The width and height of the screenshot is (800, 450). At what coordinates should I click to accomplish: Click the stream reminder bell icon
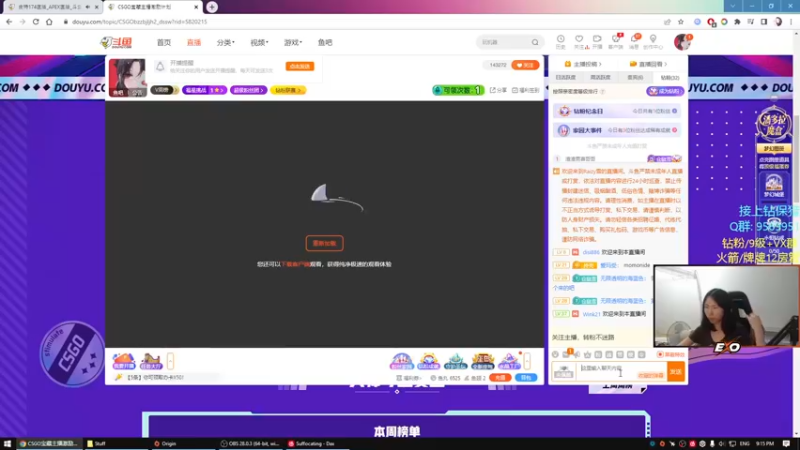pyautogui.click(x=160, y=66)
